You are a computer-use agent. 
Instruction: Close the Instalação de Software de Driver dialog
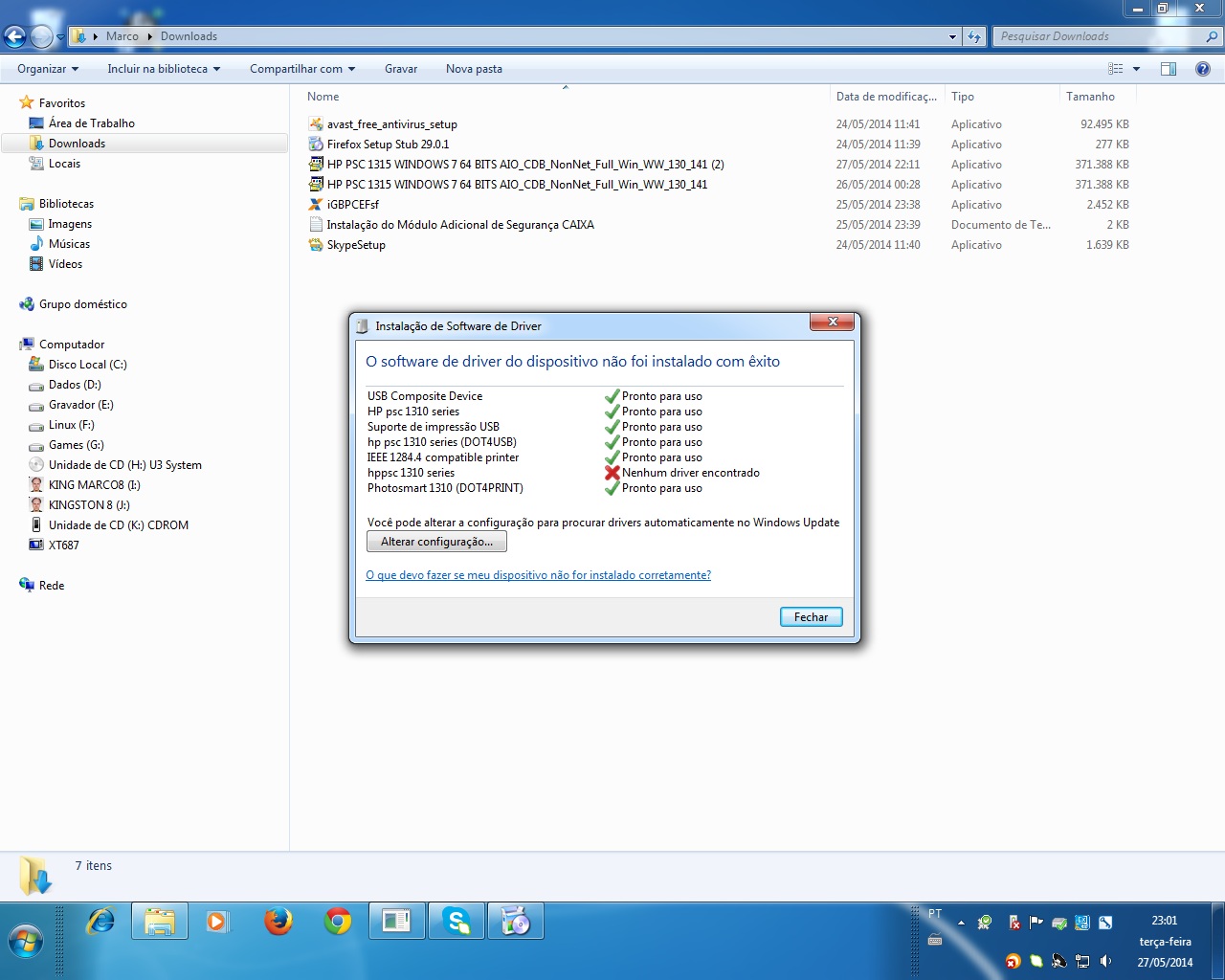832,323
